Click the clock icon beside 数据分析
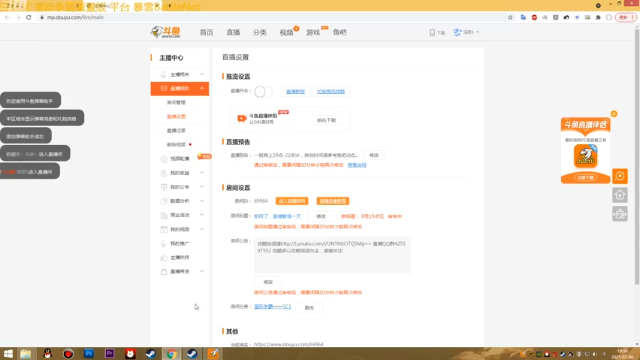Screen dimensions: 640x360 (x=164, y=201)
